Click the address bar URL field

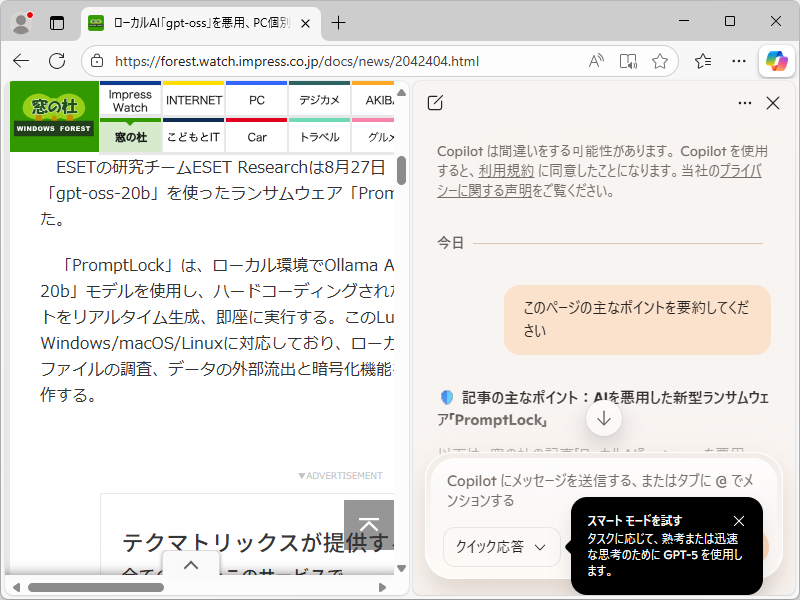(x=300, y=61)
